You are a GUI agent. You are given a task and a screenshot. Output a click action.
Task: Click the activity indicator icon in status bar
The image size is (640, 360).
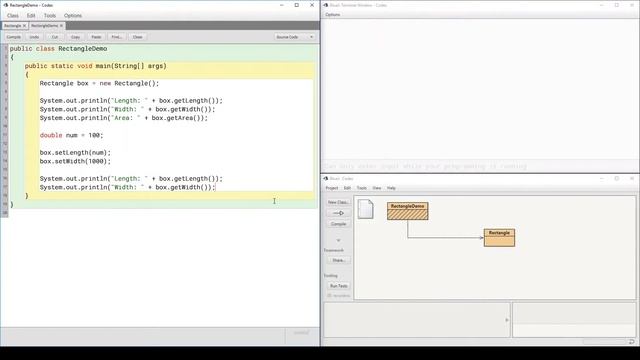[631, 342]
